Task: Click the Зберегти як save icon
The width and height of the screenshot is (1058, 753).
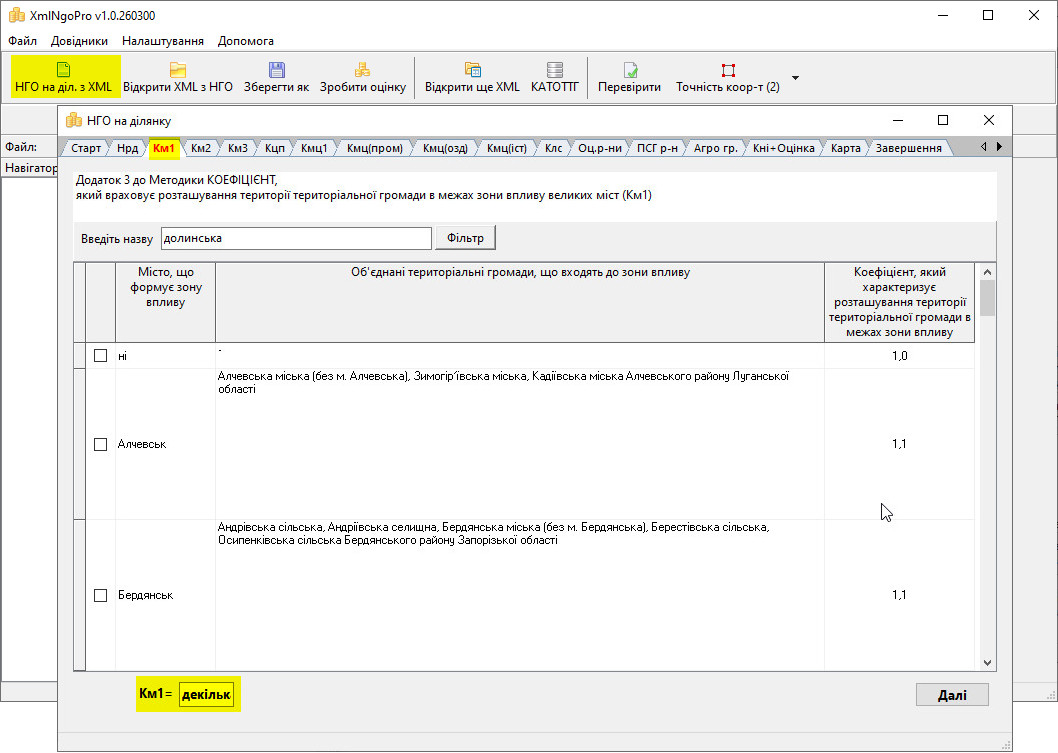Action: (x=276, y=70)
